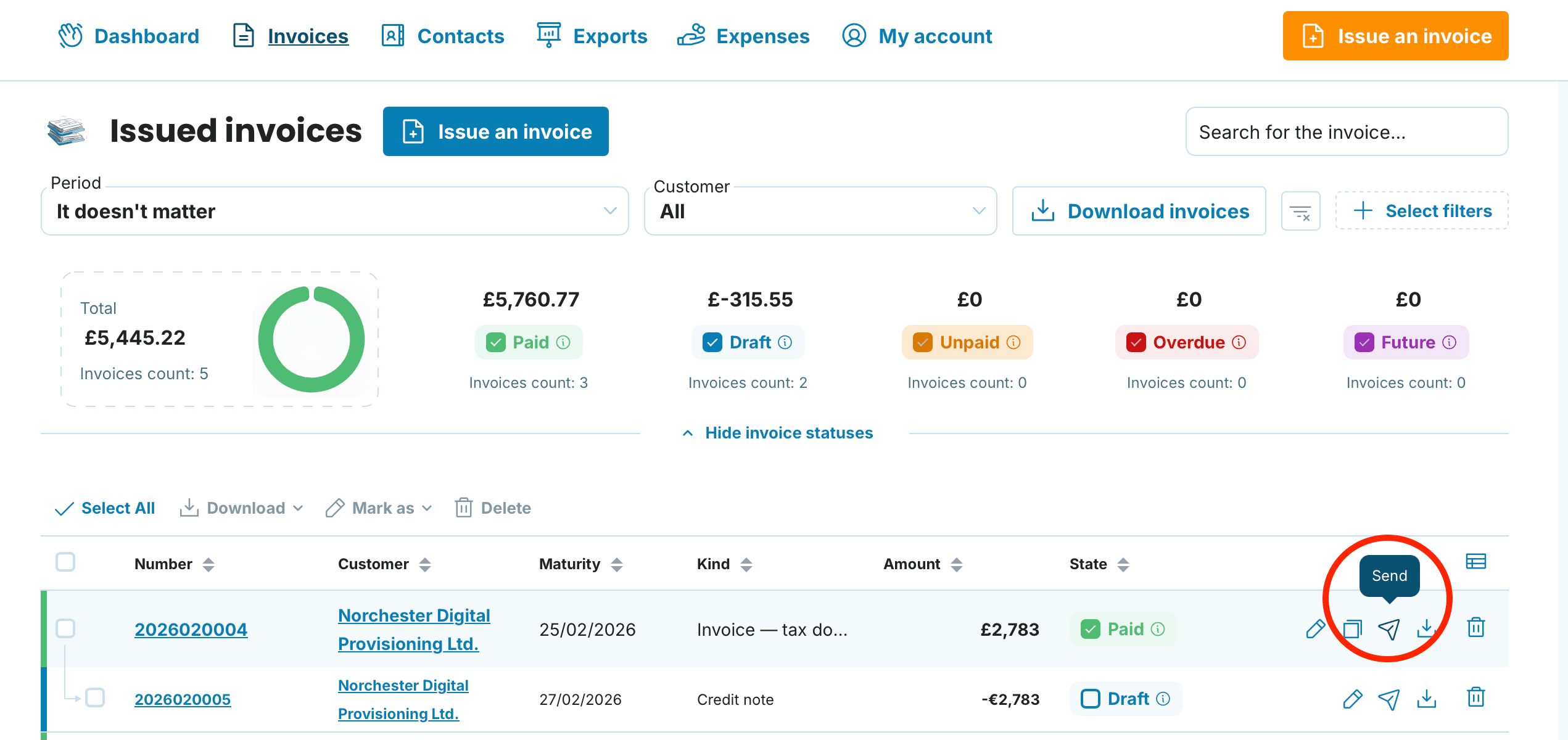Click the Select filters button
The height and width of the screenshot is (740, 1568).
pyautogui.click(x=1422, y=211)
